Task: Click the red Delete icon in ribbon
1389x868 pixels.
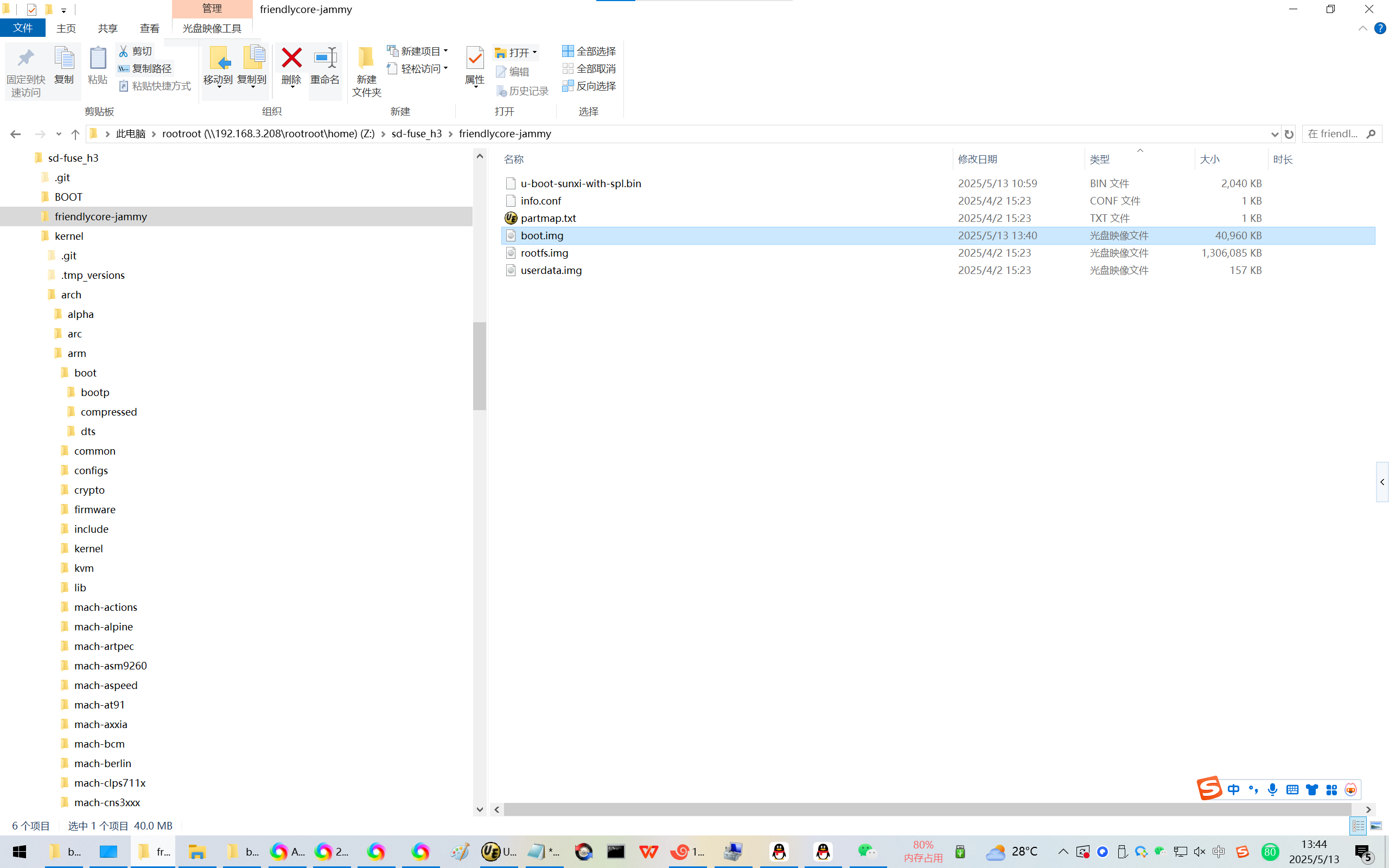Action: tap(291, 58)
